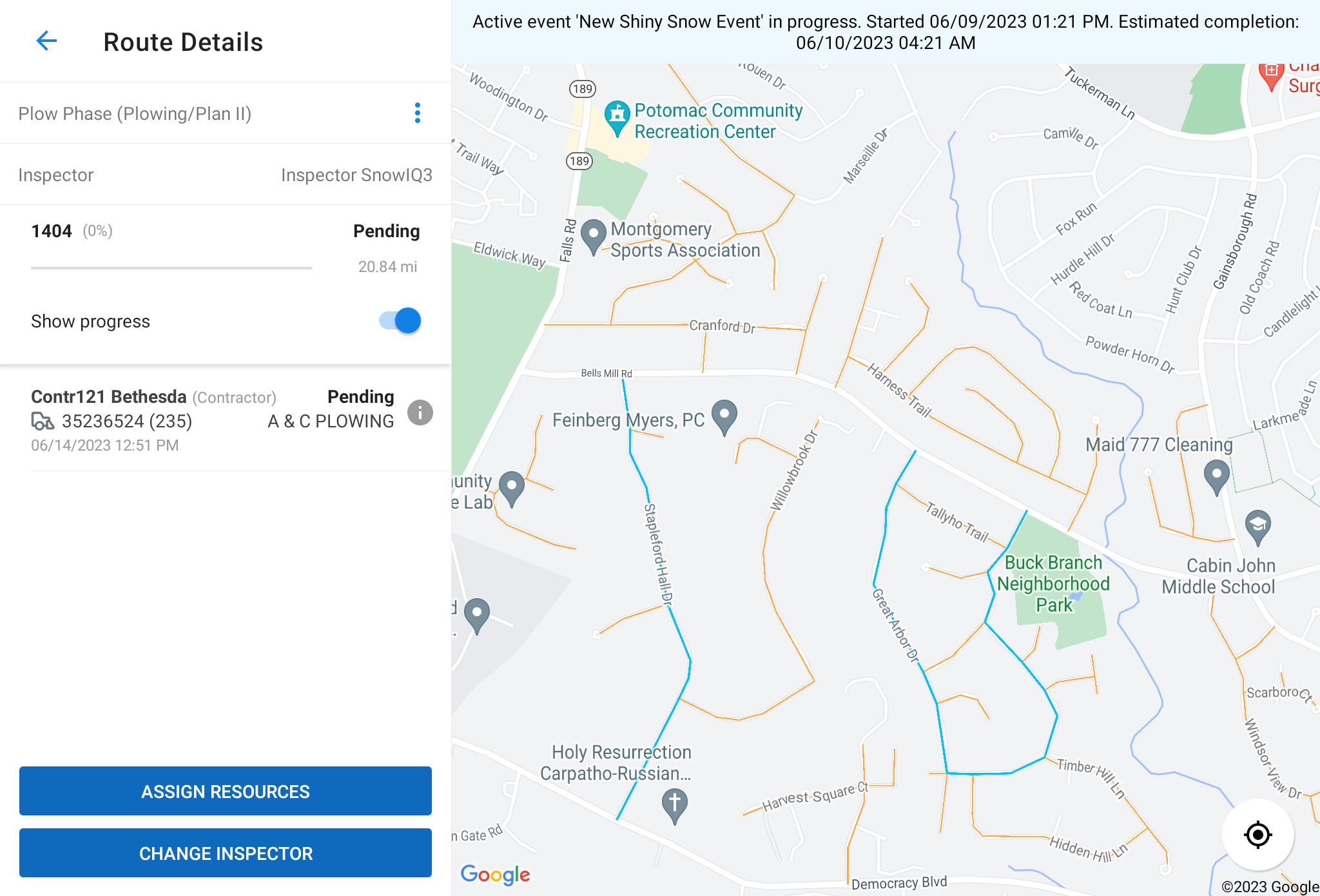Click the snow plow truck icon

43,422
